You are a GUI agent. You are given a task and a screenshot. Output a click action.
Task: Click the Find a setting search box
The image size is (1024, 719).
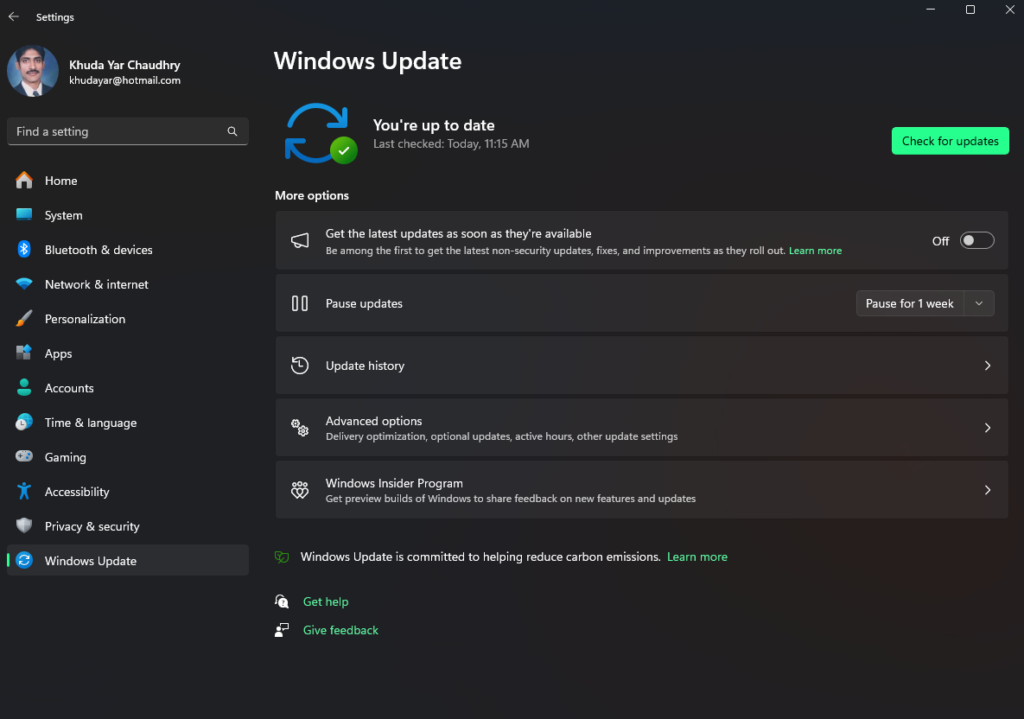115,131
